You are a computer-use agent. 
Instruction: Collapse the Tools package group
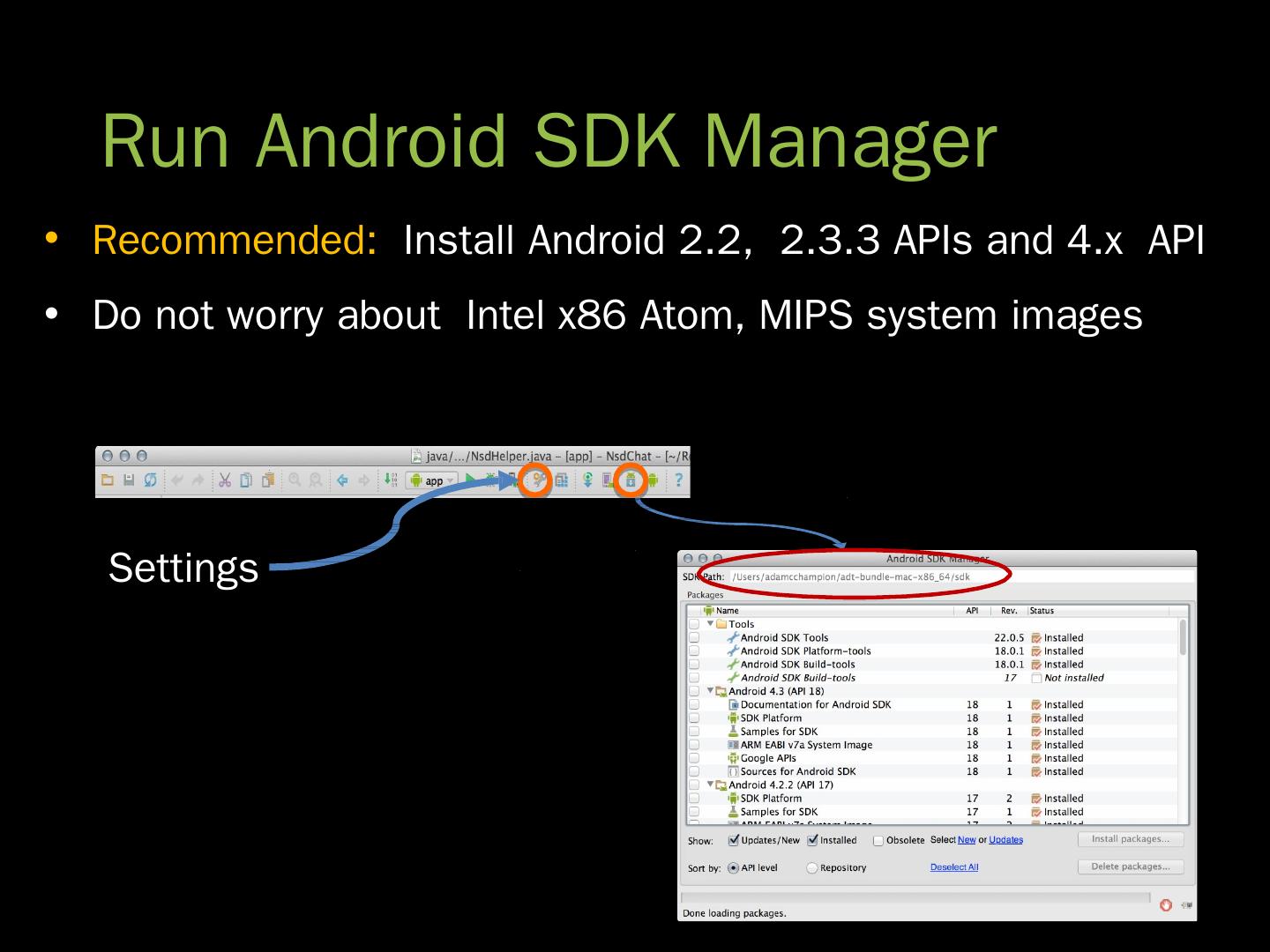[x=711, y=624]
